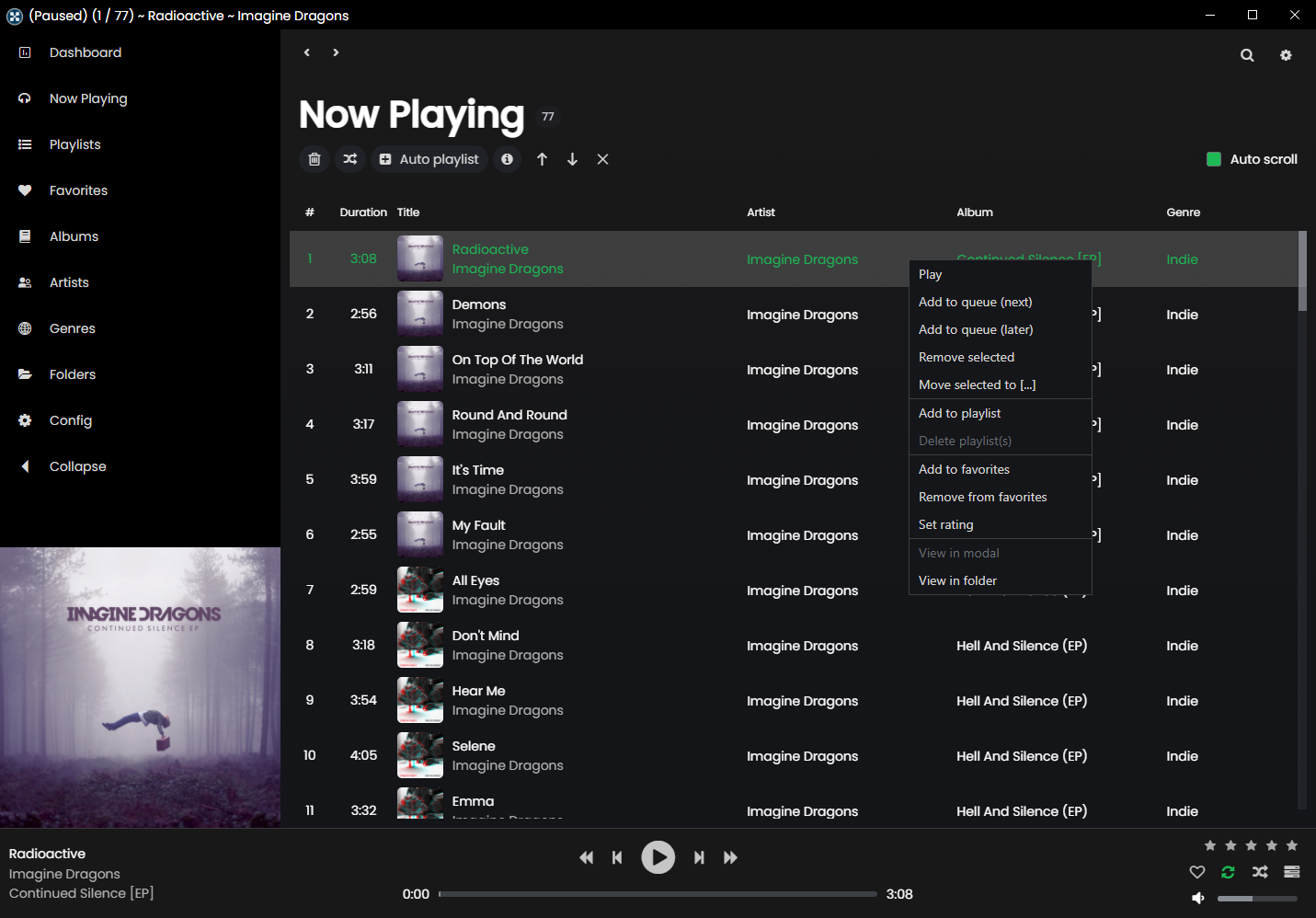This screenshot has width=1316, height=918.
Task: Seek backward with the rewind button
Action: (586, 857)
